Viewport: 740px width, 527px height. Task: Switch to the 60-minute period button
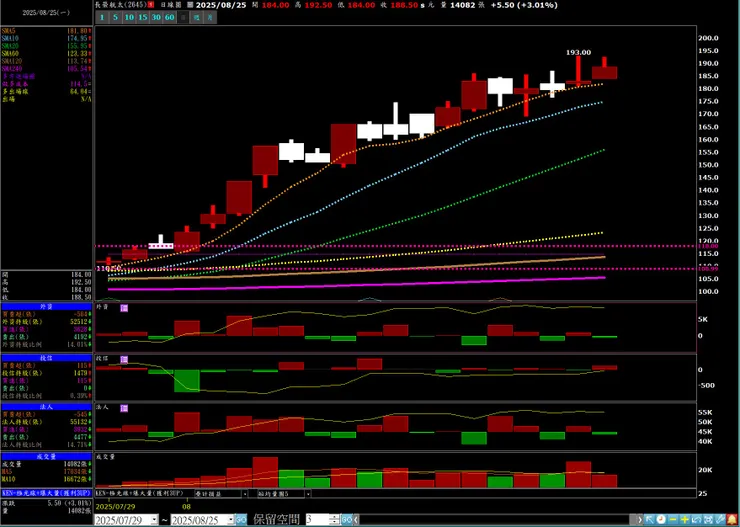169,17
